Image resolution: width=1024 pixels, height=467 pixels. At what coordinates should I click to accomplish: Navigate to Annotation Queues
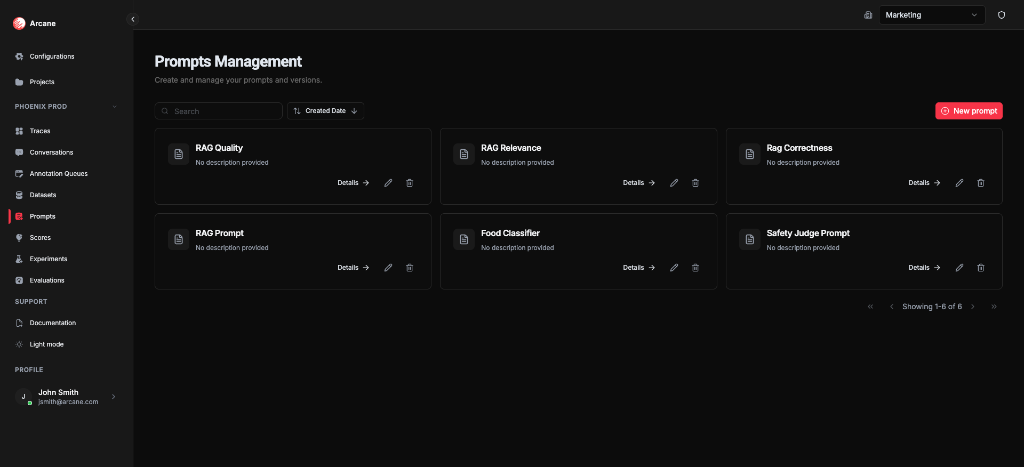pos(58,174)
